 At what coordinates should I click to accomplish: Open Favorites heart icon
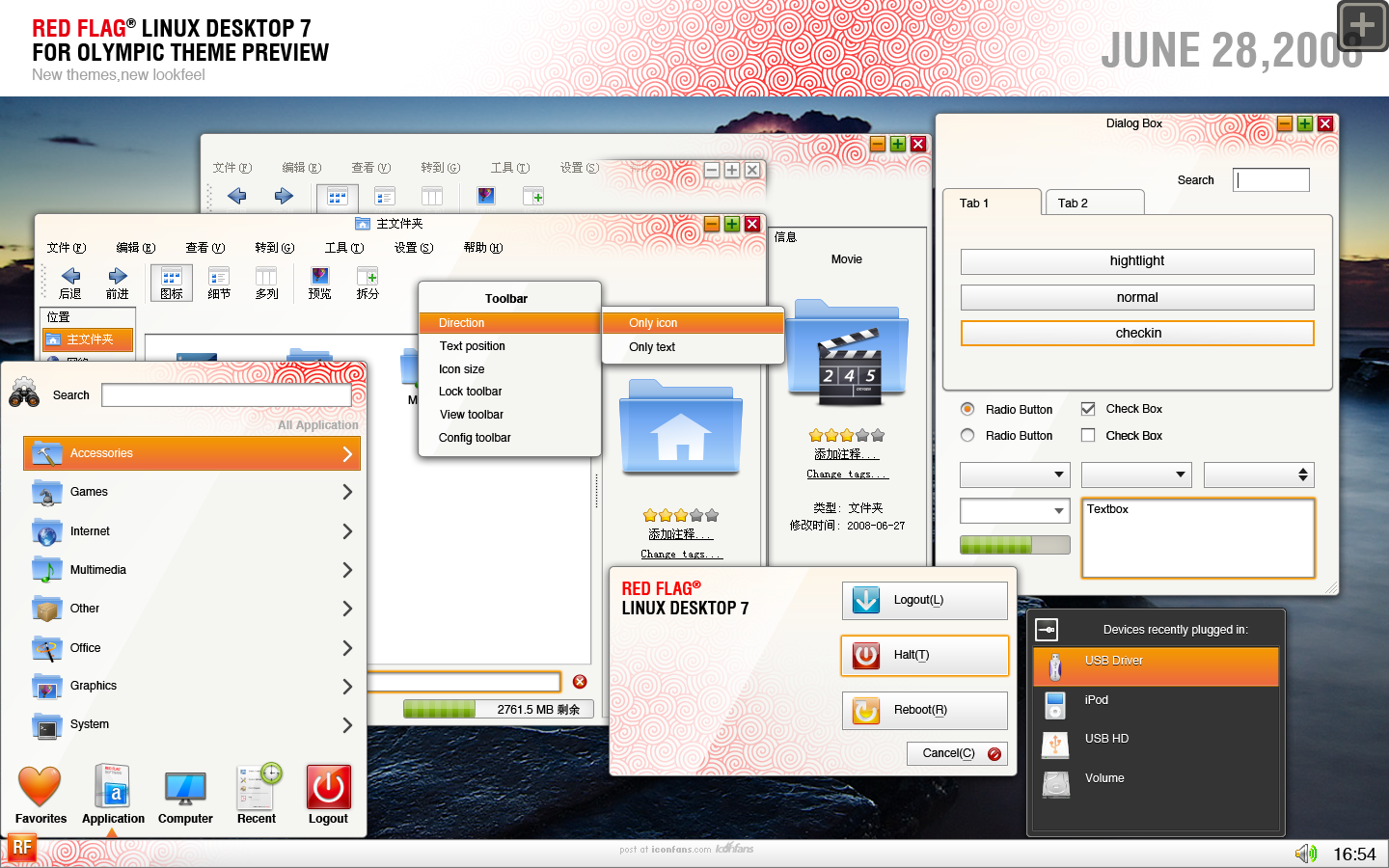point(40,786)
